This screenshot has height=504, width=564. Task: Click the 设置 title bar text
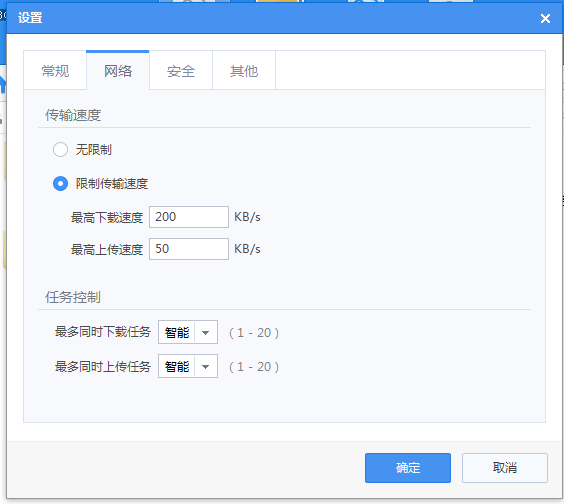(30, 18)
